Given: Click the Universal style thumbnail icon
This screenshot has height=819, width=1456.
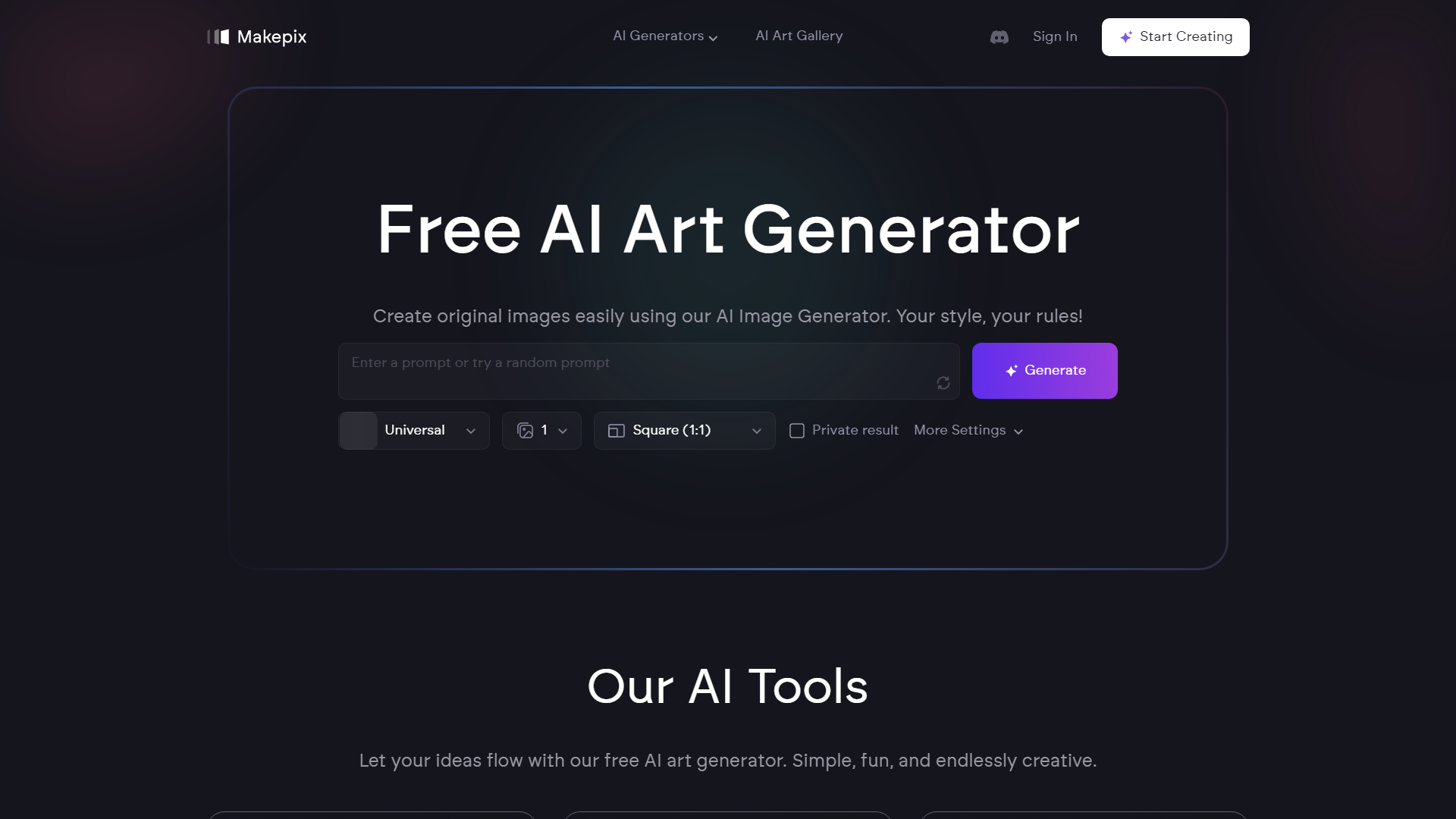Looking at the screenshot, I should pyautogui.click(x=357, y=430).
